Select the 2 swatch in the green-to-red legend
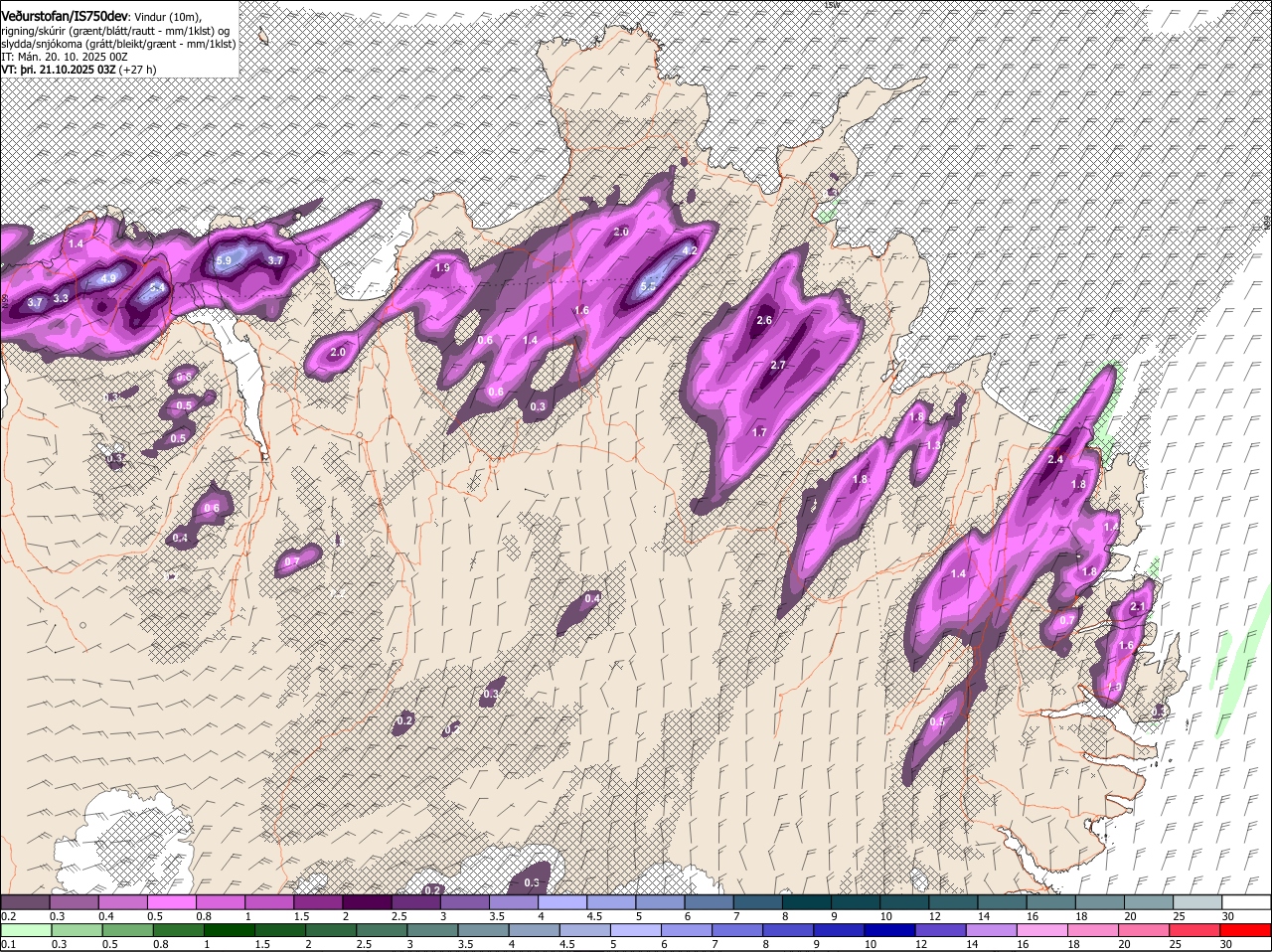 point(332,931)
